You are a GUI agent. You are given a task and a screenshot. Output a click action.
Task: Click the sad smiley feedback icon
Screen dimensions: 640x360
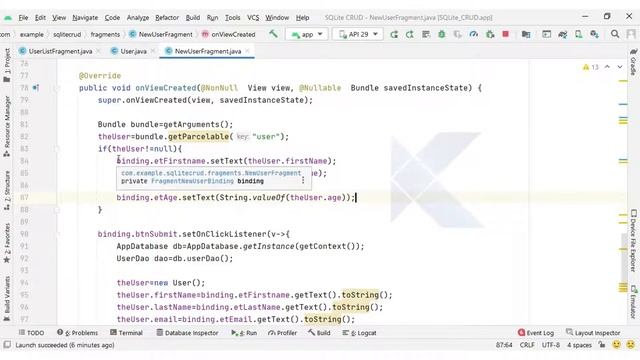click(x=631, y=344)
